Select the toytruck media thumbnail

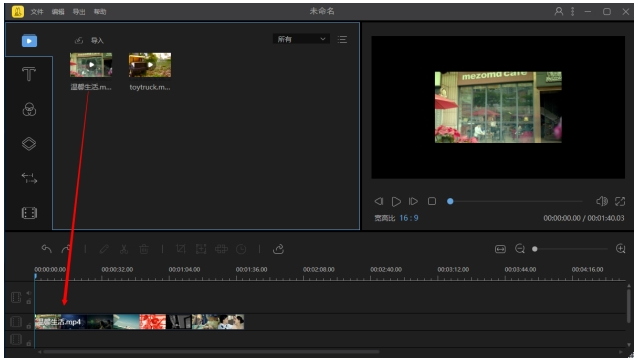coord(150,65)
